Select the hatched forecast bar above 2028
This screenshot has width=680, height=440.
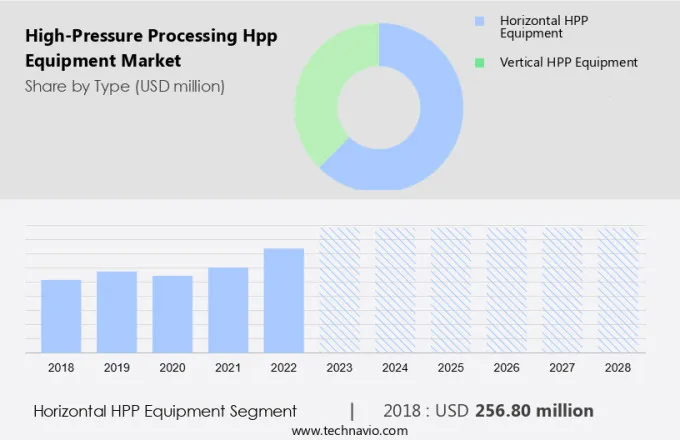[617, 289]
